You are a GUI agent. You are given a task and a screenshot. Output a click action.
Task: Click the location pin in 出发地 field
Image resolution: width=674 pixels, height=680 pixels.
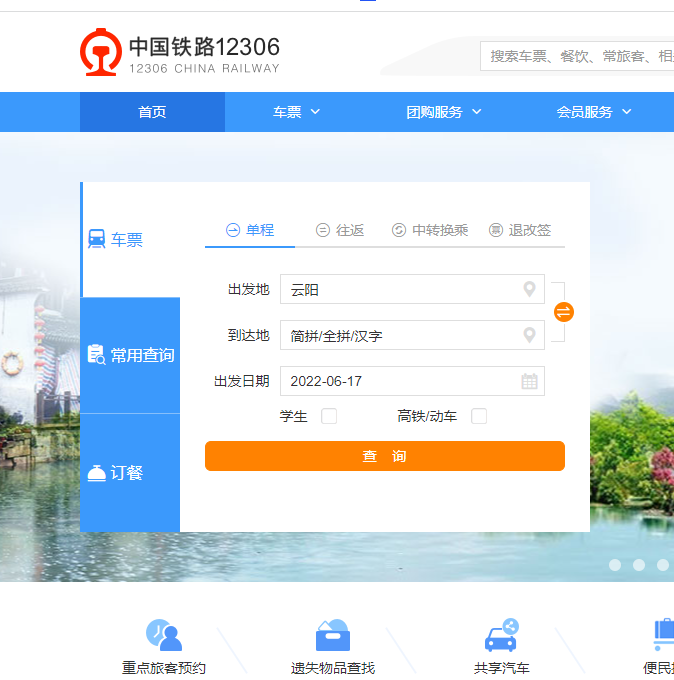[529, 289]
